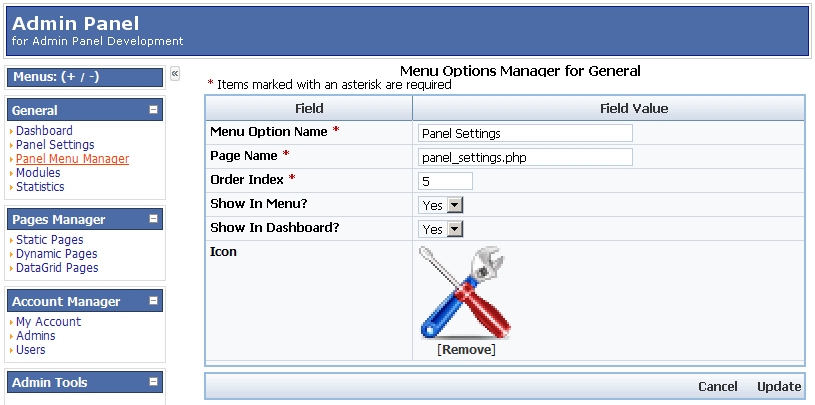Open My Account page
This screenshot has width=815, height=405.
(x=48, y=321)
